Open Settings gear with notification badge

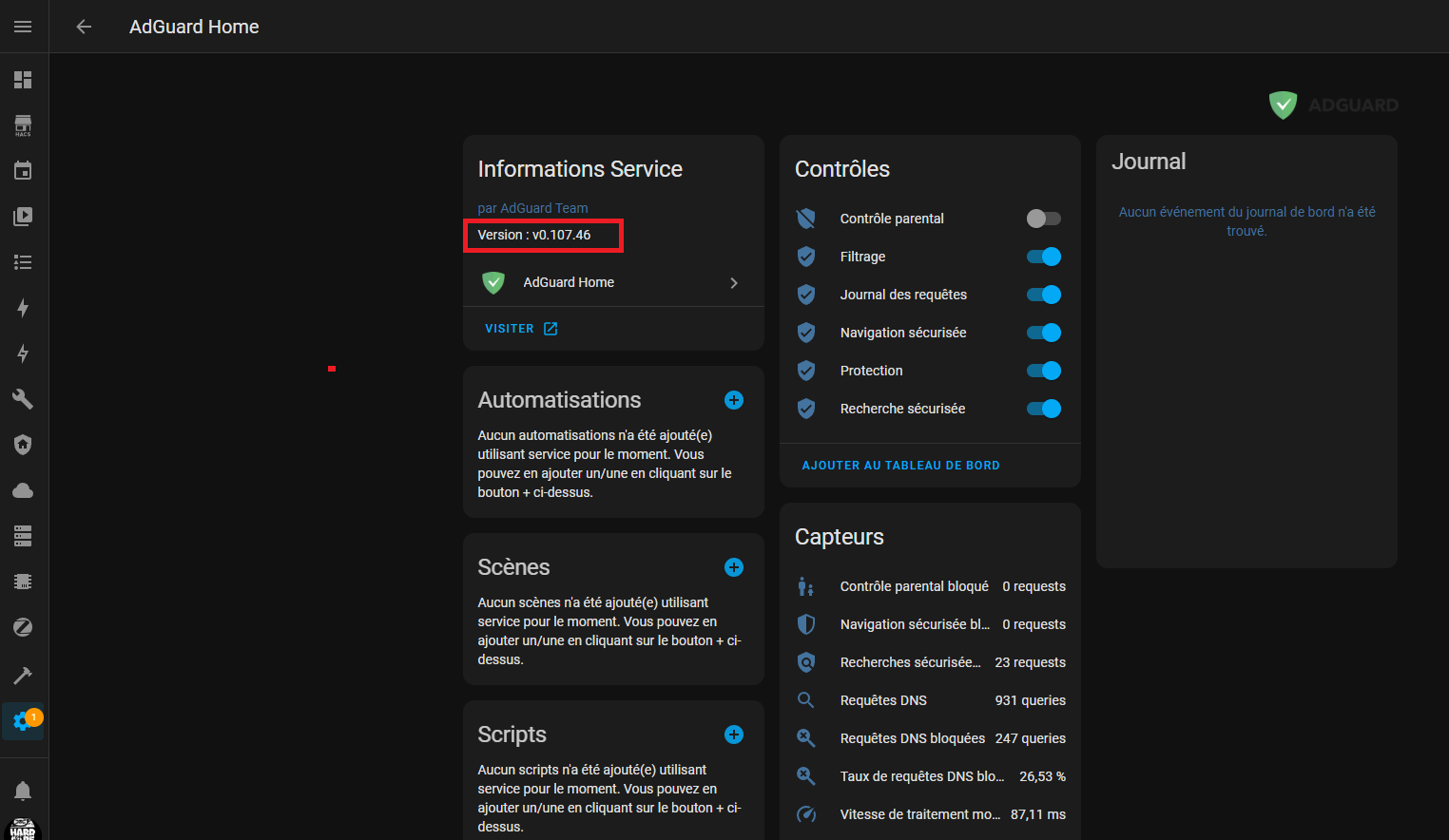[x=23, y=721]
